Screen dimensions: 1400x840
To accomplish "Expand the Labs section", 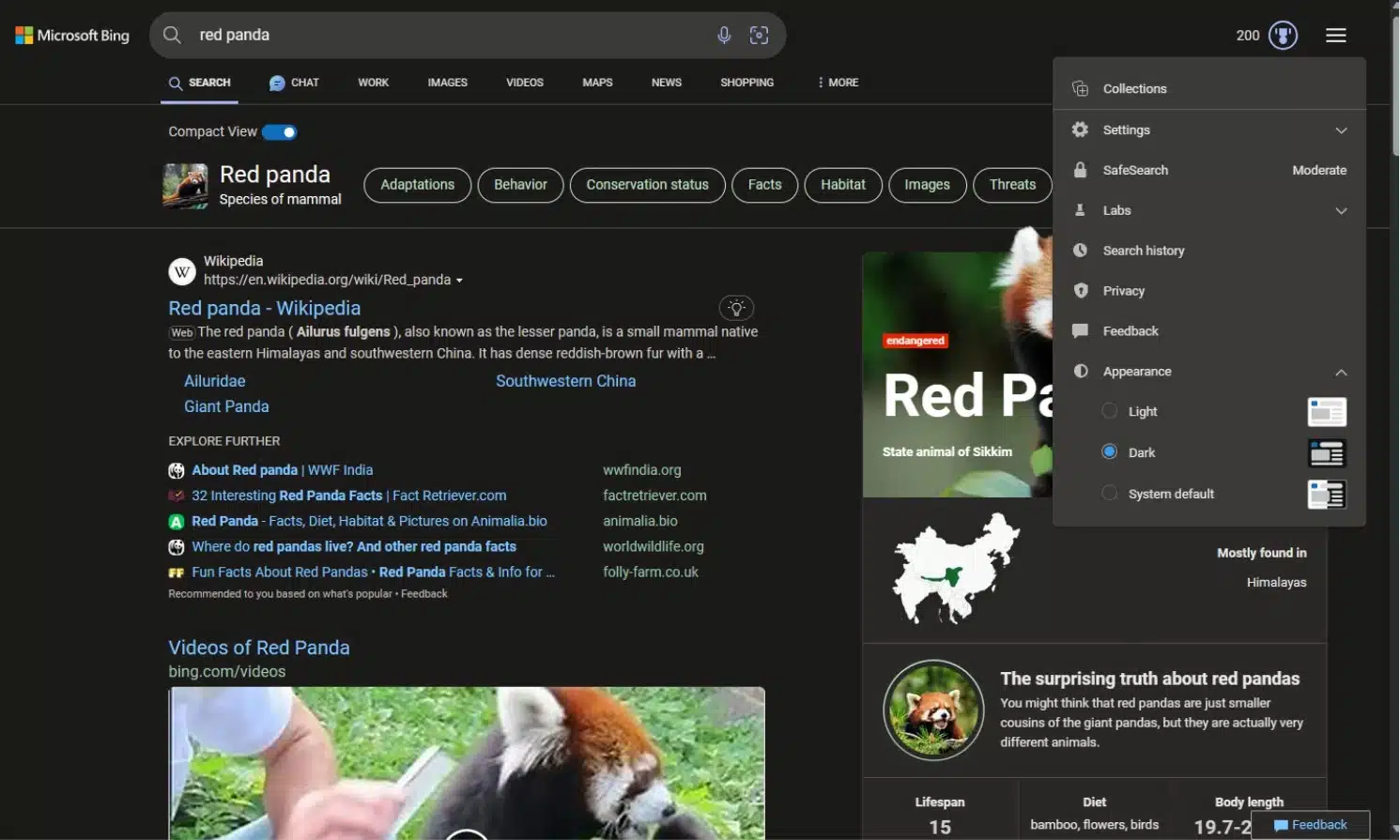I will coord(1340,211).
